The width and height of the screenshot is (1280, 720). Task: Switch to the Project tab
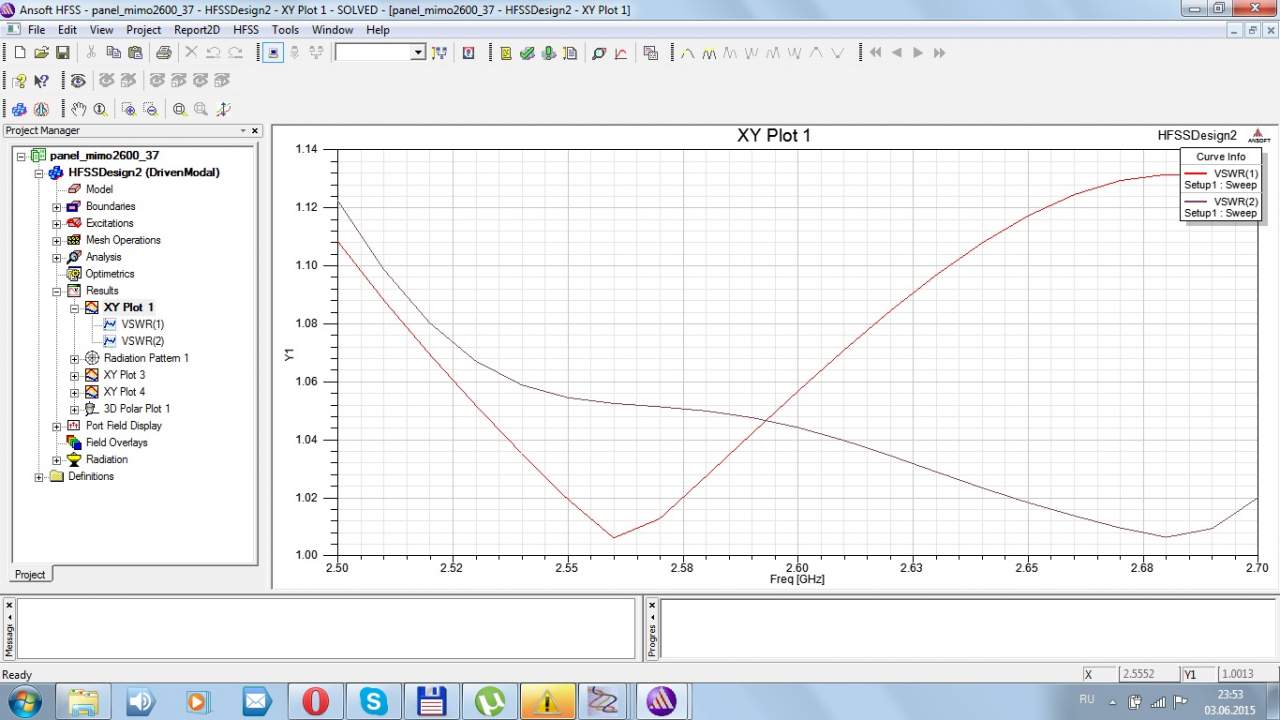(x=29, y=574)
